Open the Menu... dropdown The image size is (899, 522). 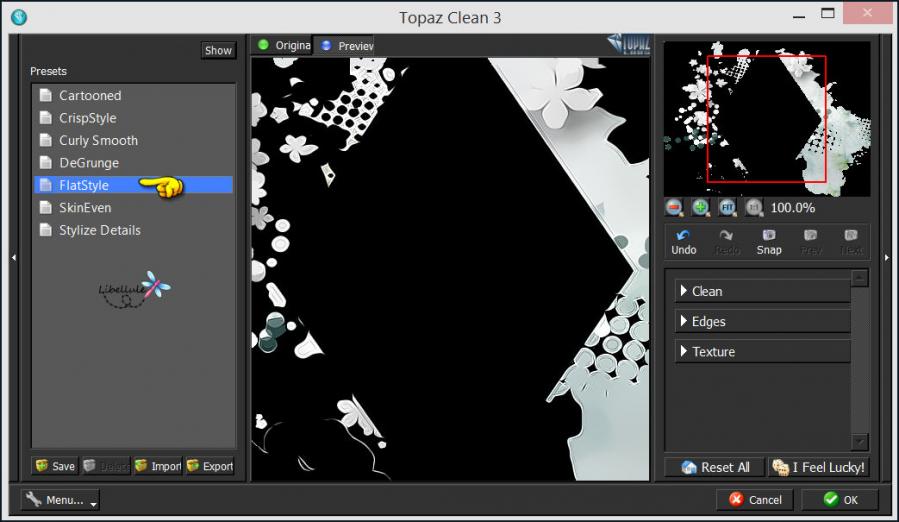point(60,500)
